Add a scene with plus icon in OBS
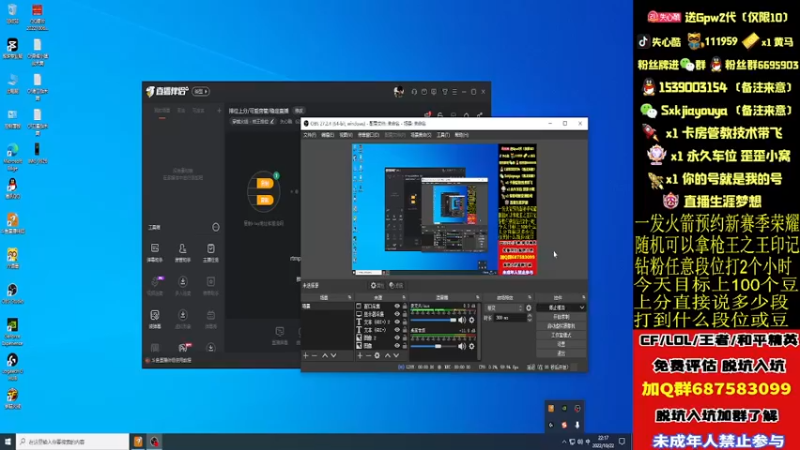Viewport: 800px width, 450px height. tap(306, 356)
